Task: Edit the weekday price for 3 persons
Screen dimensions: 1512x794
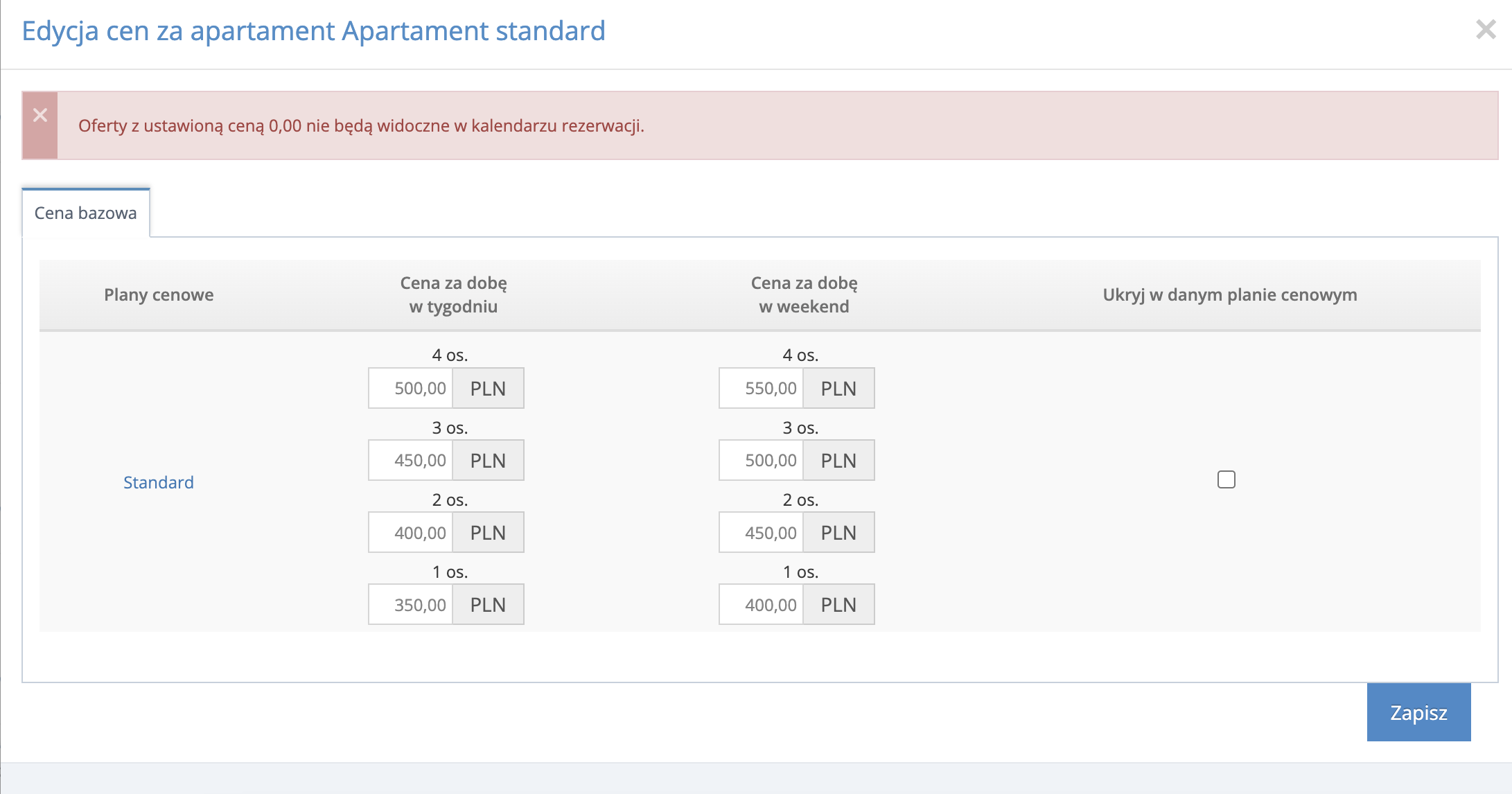Action: (410, 459)
